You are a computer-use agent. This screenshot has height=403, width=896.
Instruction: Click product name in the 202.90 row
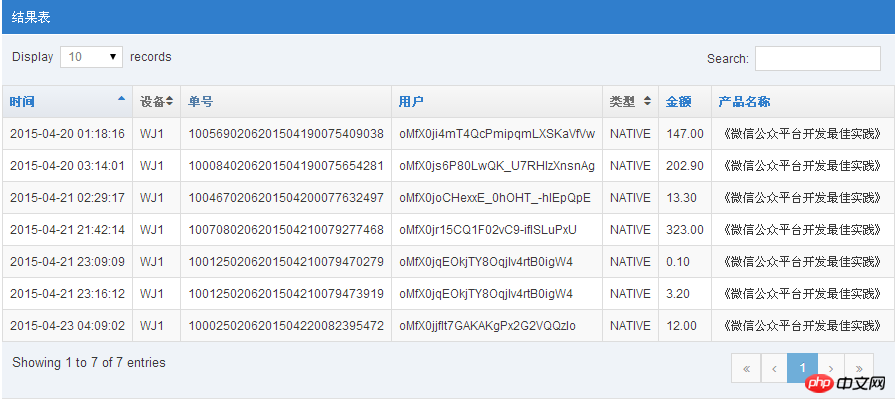803,166
